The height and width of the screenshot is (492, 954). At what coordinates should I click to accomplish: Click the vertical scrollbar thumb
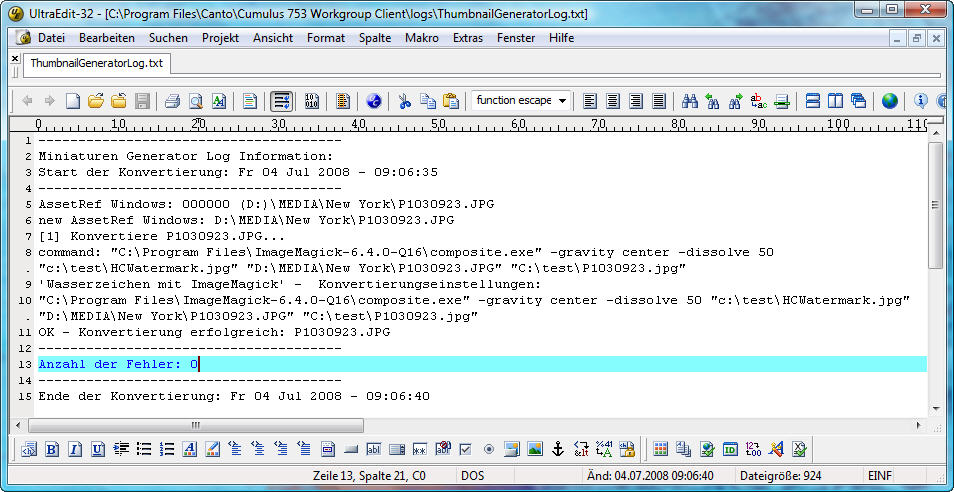coord(936,204)
